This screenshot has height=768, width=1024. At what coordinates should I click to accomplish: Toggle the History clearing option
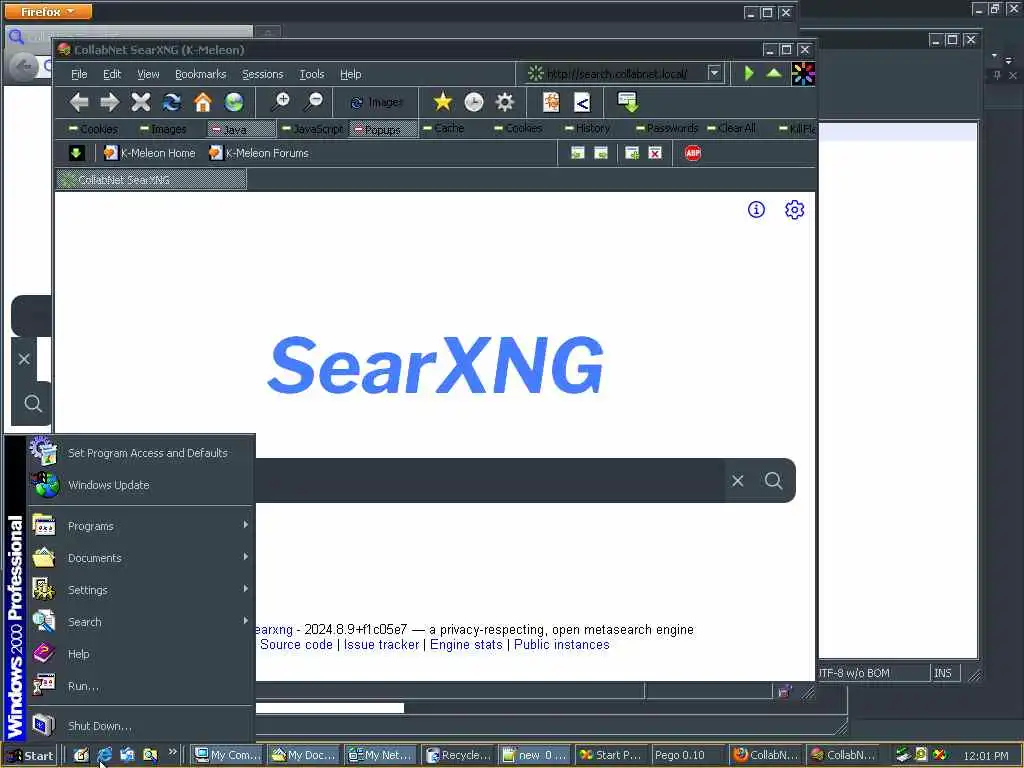(587, 129)
